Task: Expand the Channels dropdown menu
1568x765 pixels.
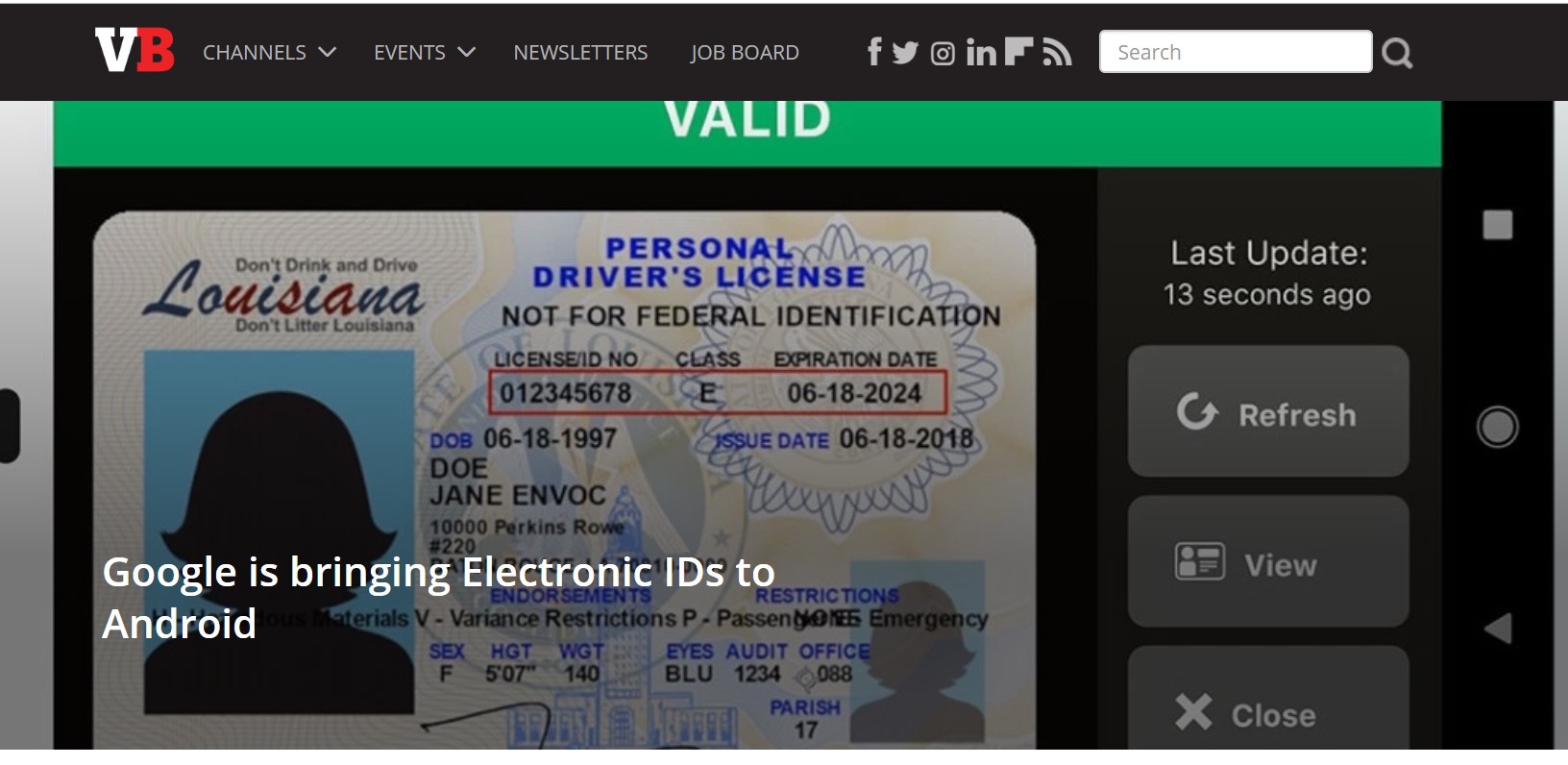Action: (x=269, y=52)
